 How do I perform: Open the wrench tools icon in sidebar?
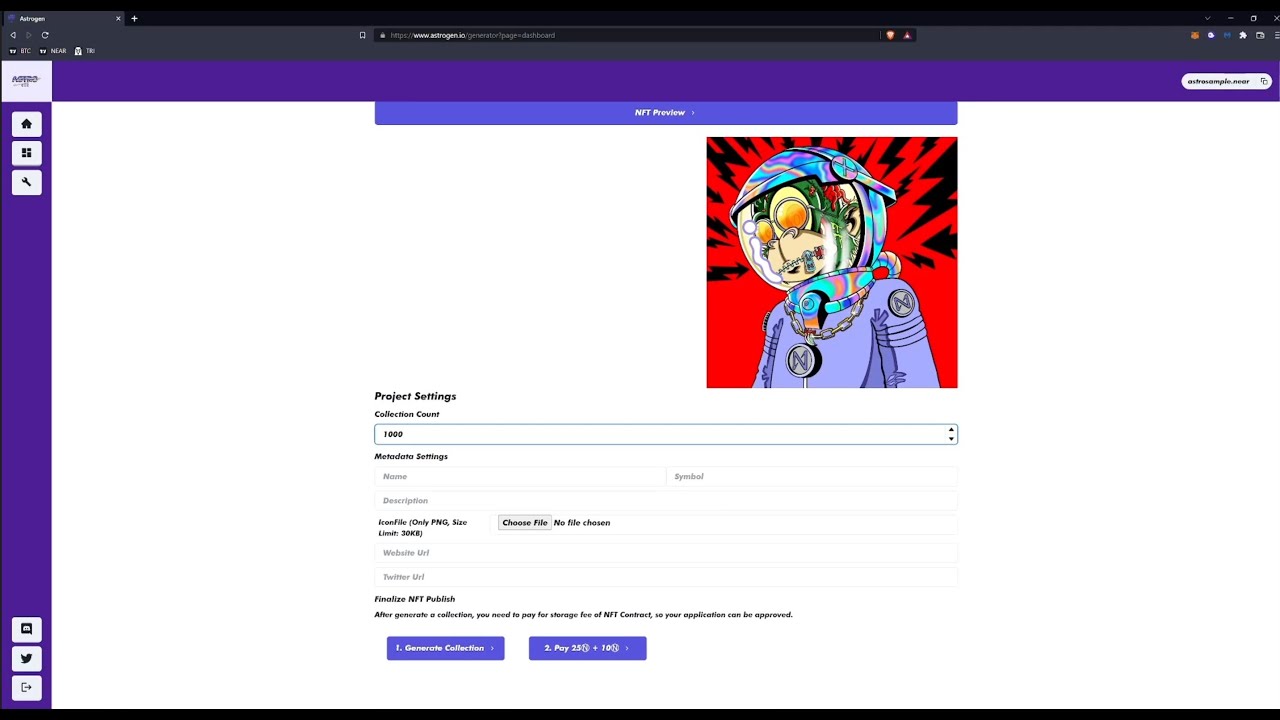click(26, 182)
